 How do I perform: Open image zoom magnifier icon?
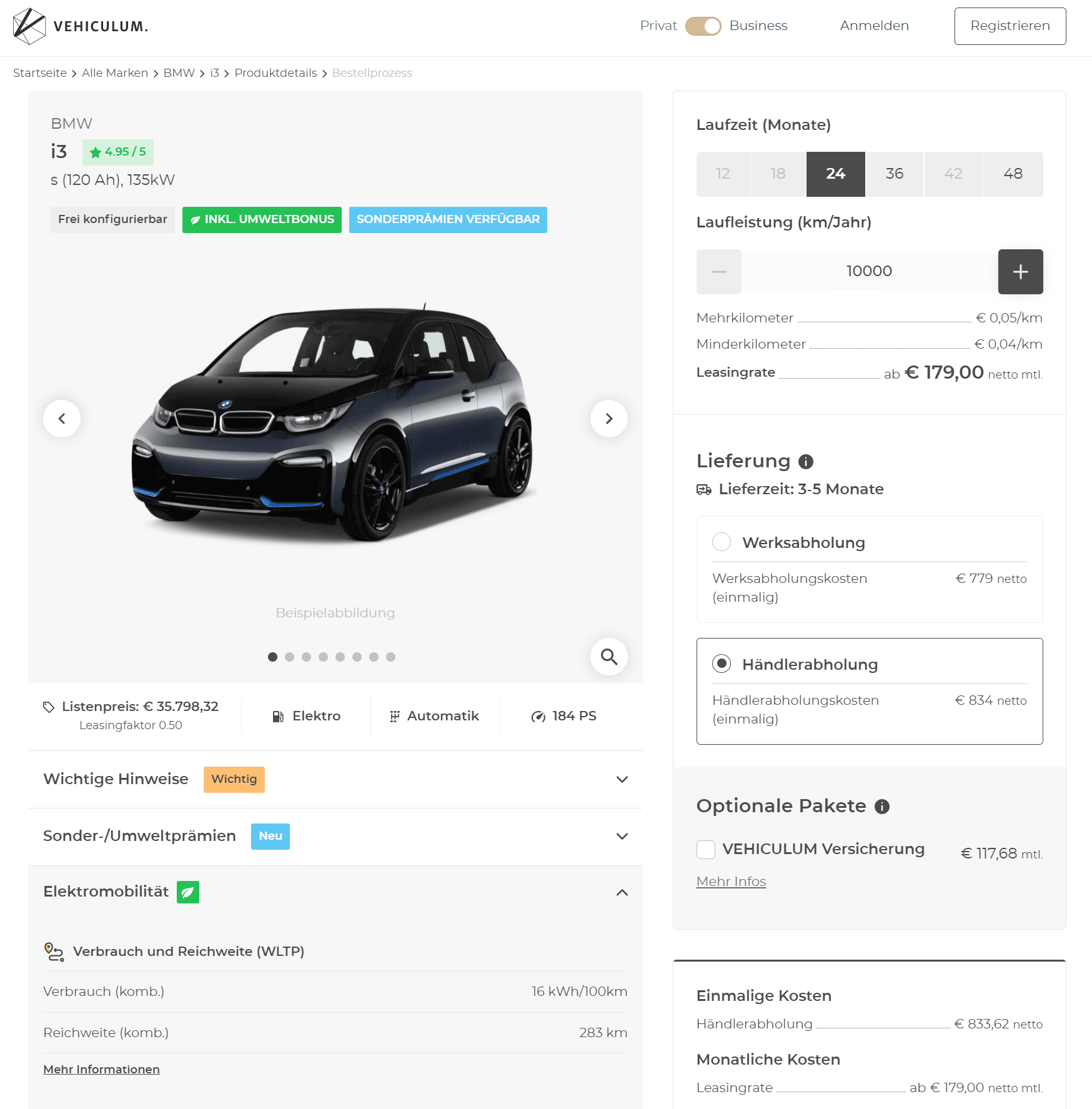(608, 657)
